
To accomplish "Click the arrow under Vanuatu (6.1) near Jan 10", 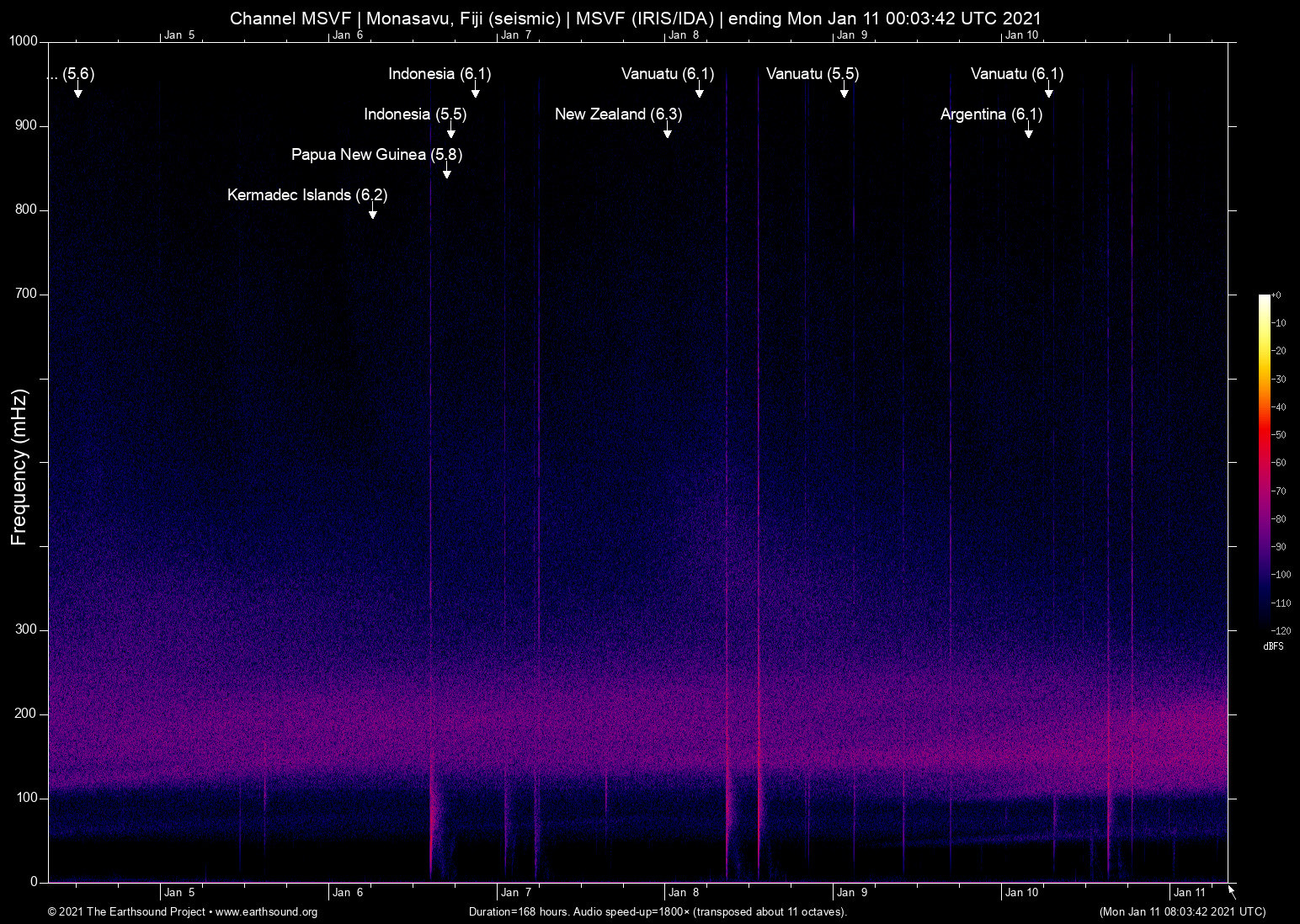I will coord(1049,90).
